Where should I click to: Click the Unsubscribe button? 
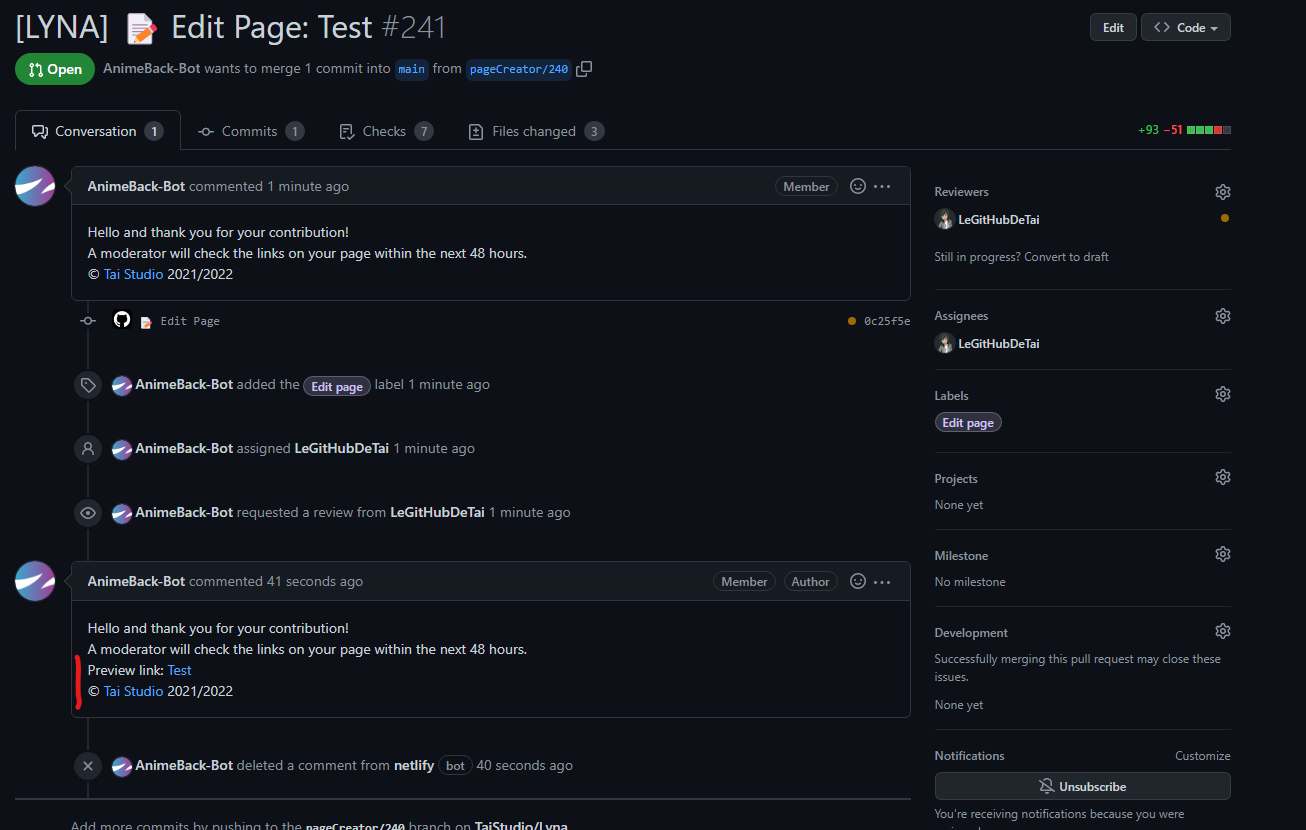[1082, 786]
